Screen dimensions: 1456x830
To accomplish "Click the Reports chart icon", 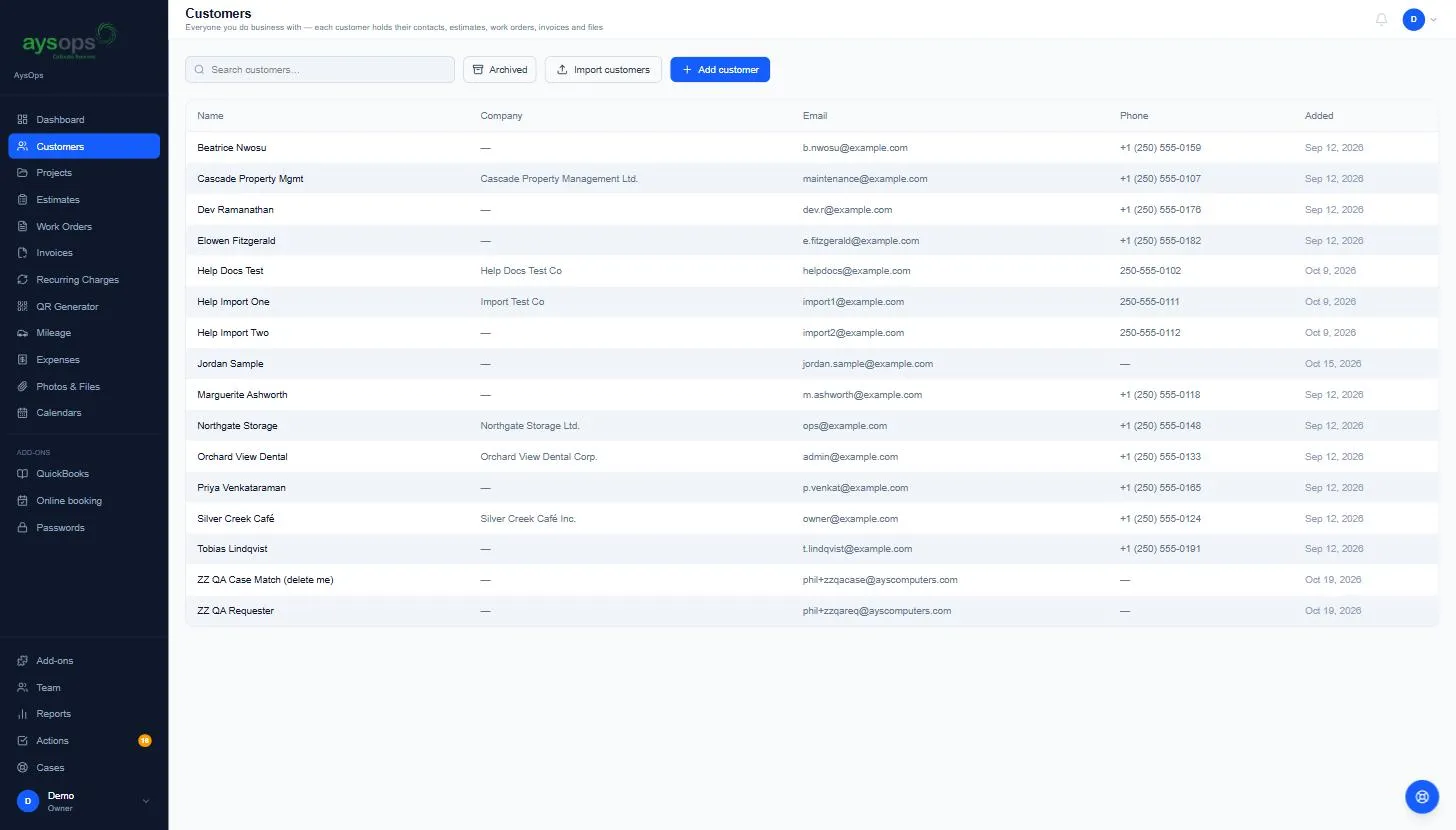I will click(x=23, y=714).
